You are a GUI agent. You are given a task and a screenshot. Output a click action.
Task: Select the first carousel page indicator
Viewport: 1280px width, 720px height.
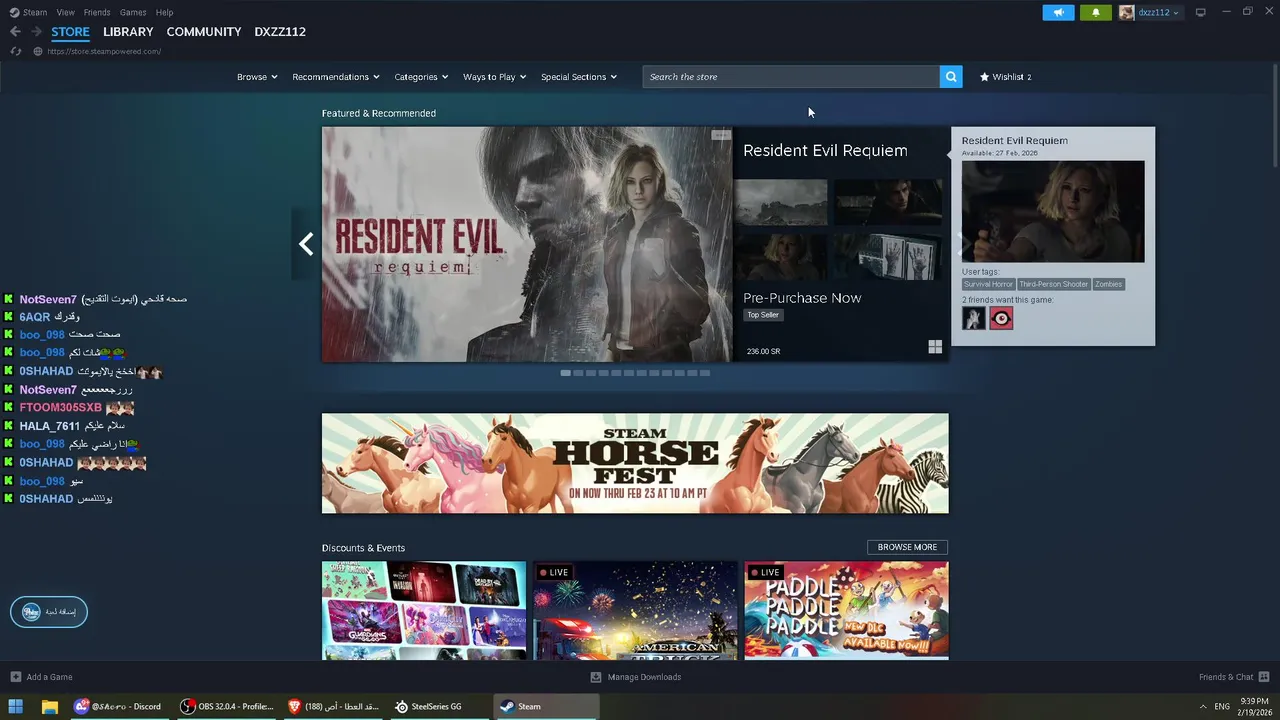(566, 373)
